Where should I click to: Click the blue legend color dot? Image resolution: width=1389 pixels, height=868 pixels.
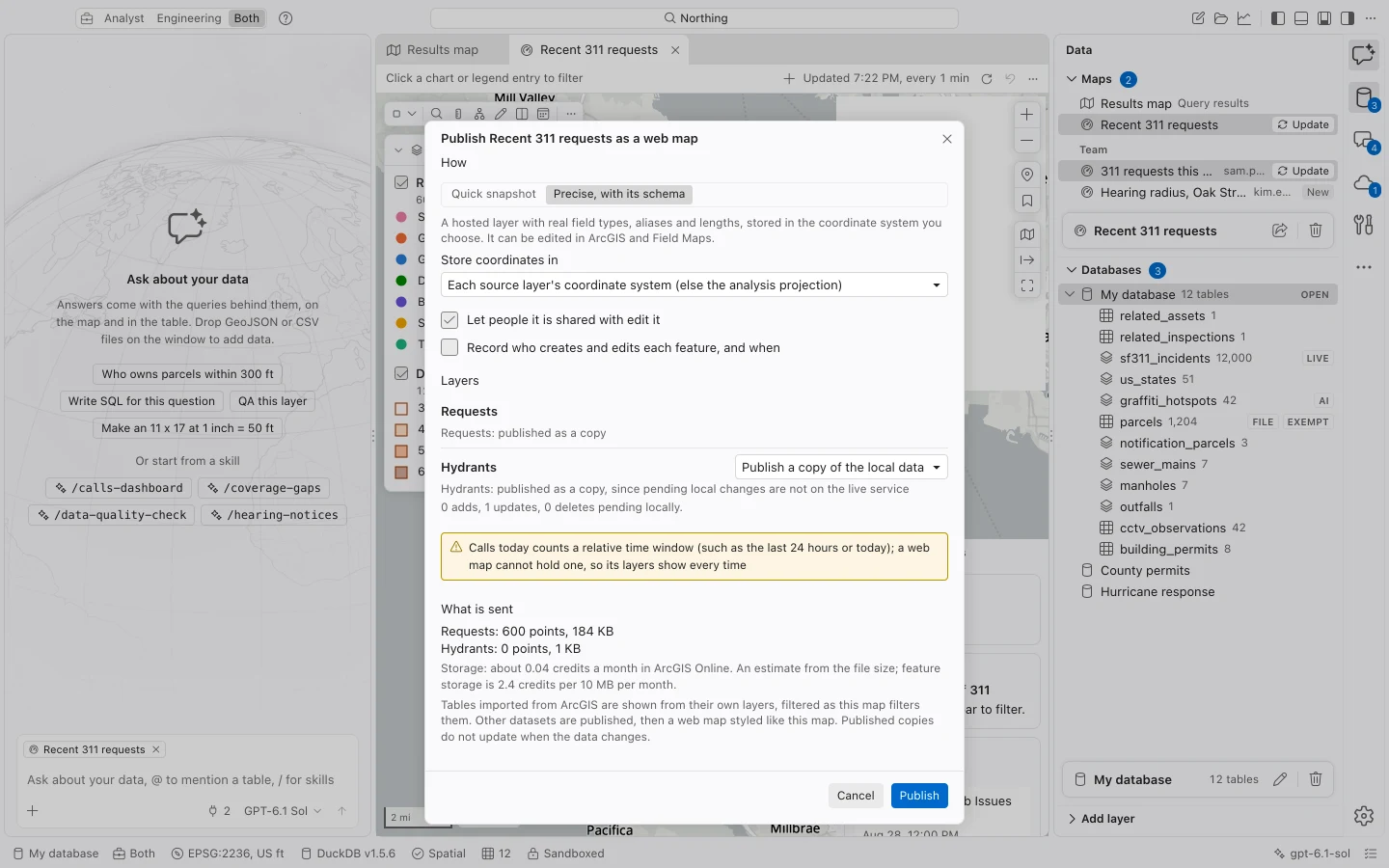(x=401, y=259)
